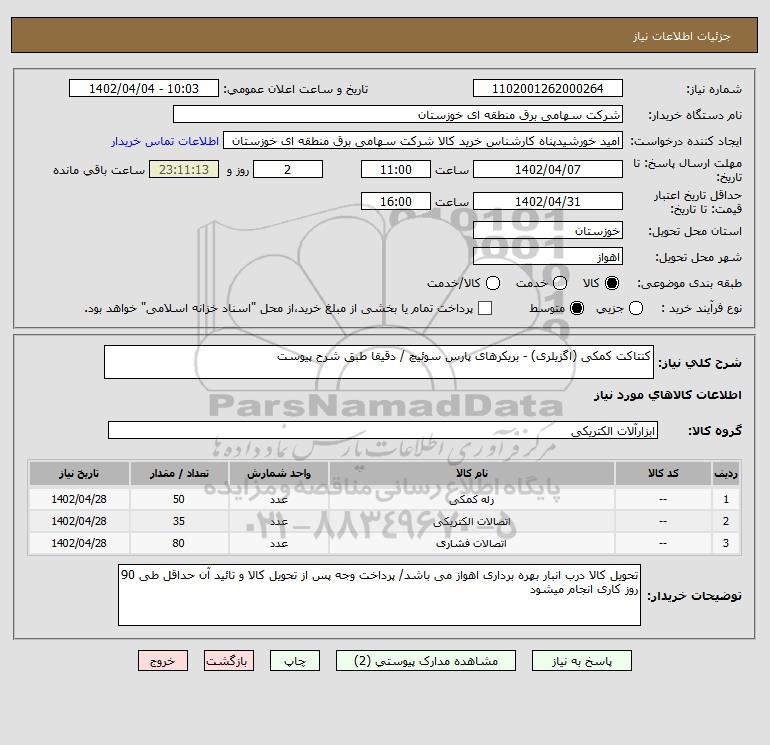Click the validity time field 16:00
770x745 pixels.
pyautogui.click(x=396, y=201)
